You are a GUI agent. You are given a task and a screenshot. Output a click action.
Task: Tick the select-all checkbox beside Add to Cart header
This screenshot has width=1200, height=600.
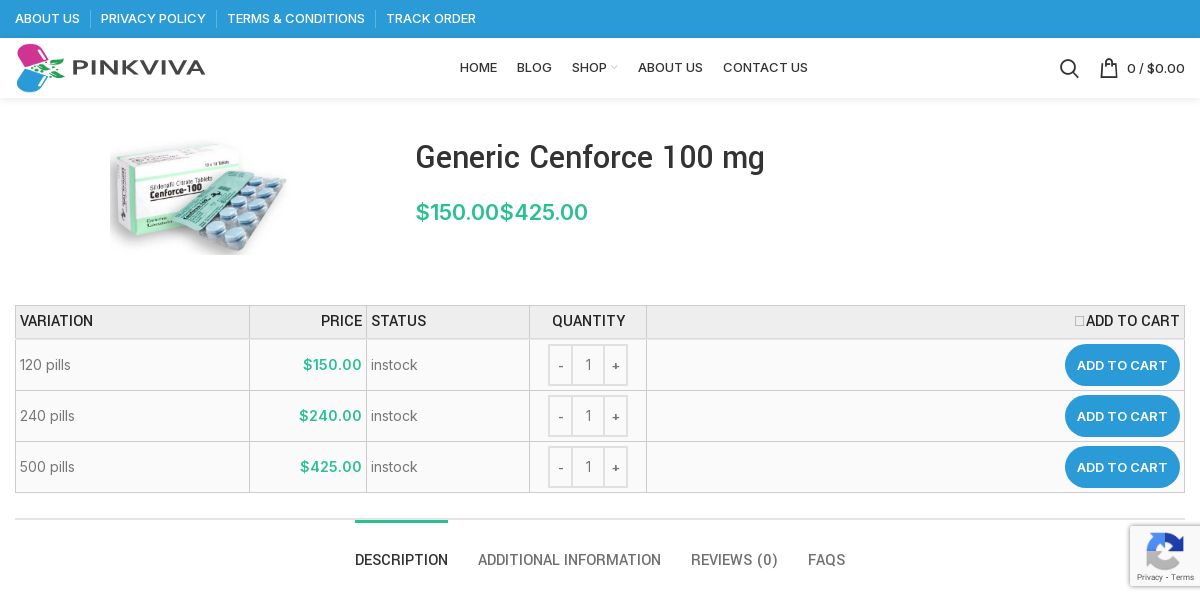pos(1079,321)
